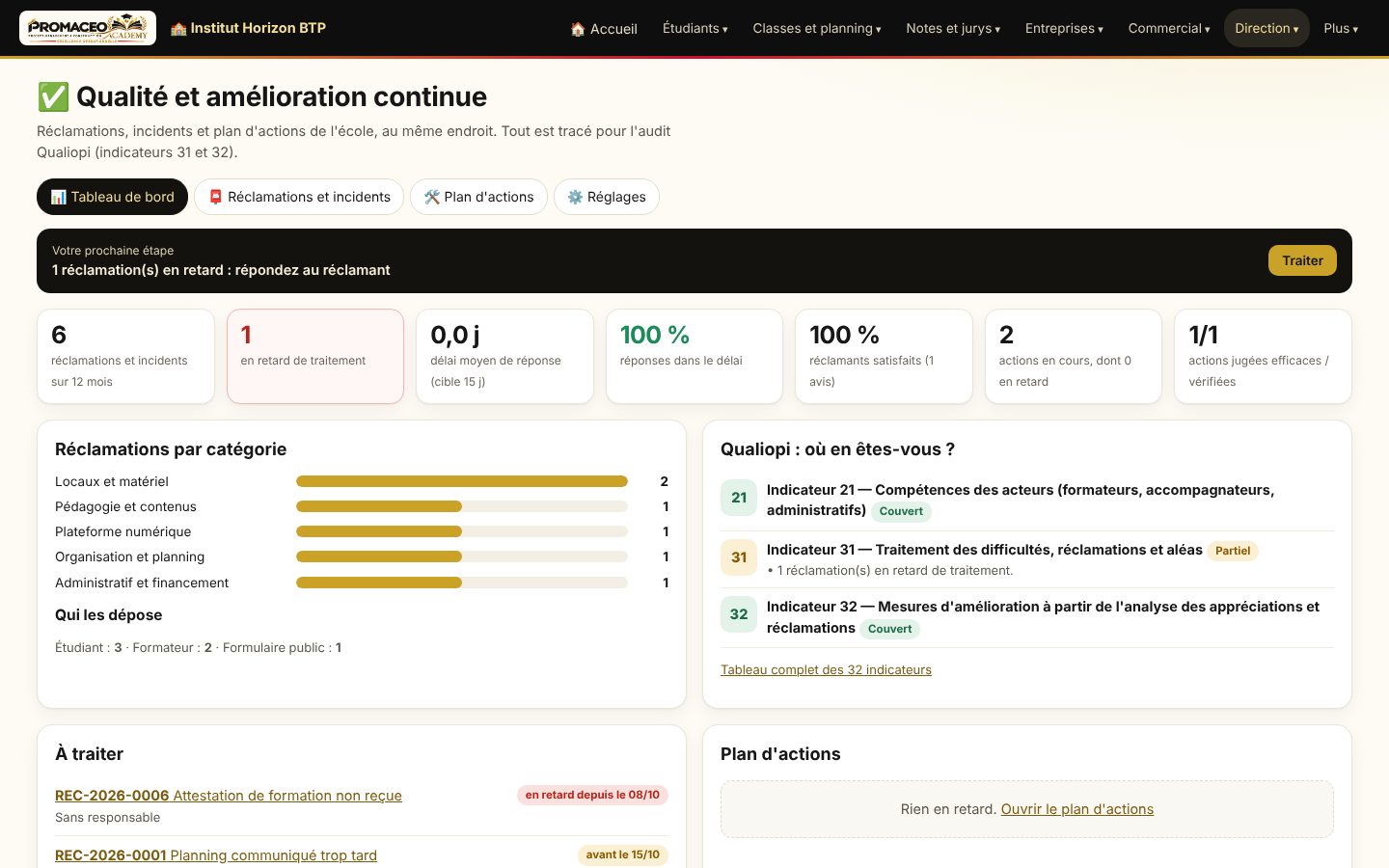
Task: Click the school building icon beside Institut Horizon BTP
Action: click(178, 29)
